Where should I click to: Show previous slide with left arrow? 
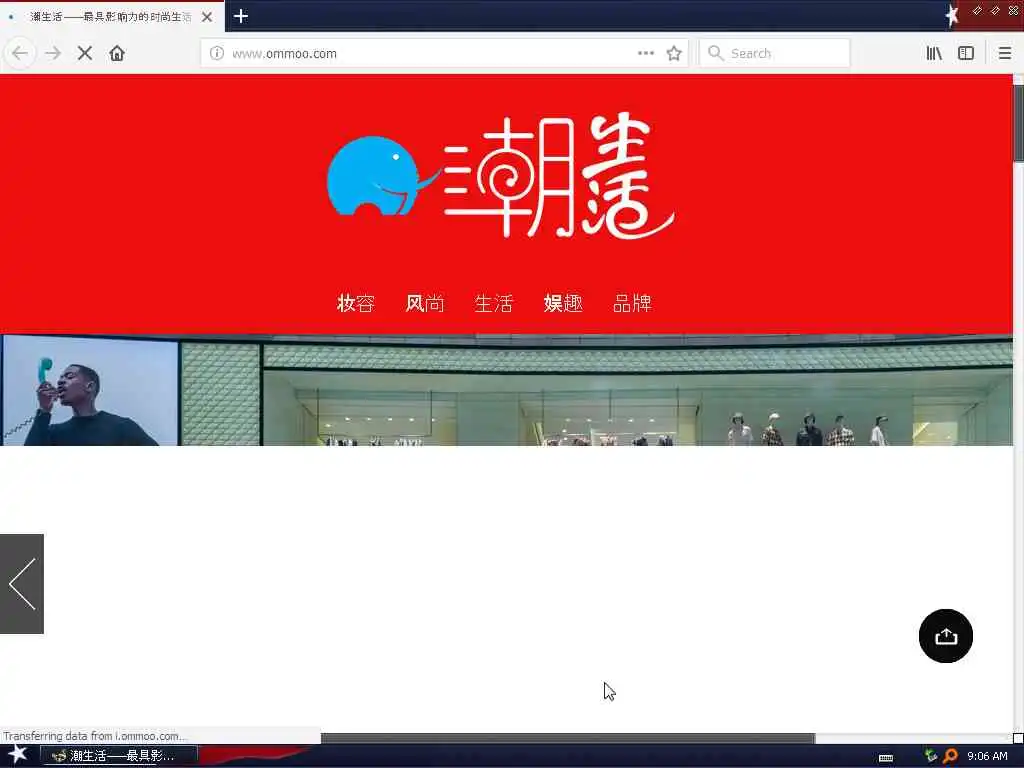22,584
